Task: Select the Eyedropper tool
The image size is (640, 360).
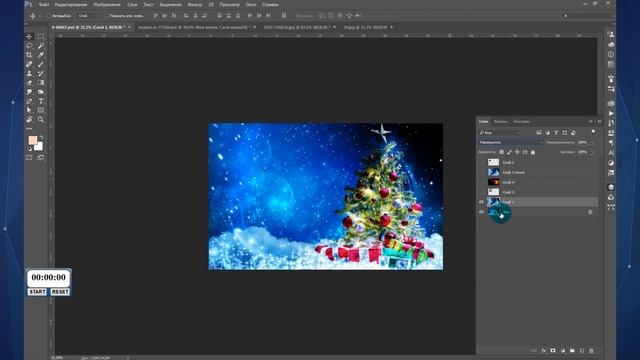Action: pos(41,55)
